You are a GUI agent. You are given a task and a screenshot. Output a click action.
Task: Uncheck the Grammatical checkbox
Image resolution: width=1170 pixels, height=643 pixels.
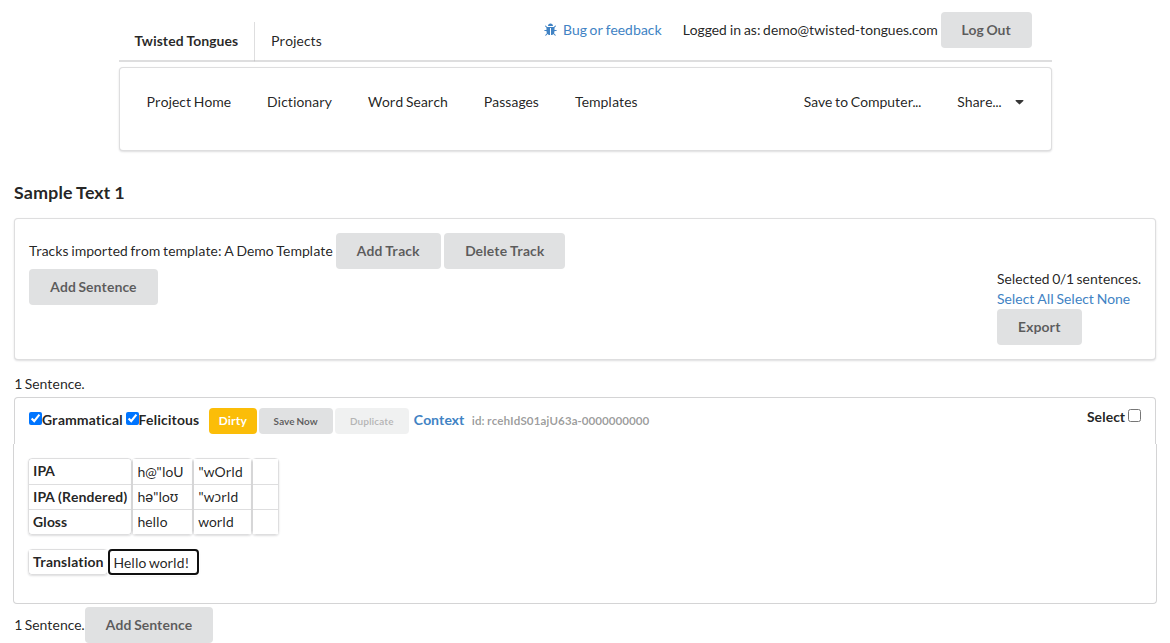tap(35, 418)
